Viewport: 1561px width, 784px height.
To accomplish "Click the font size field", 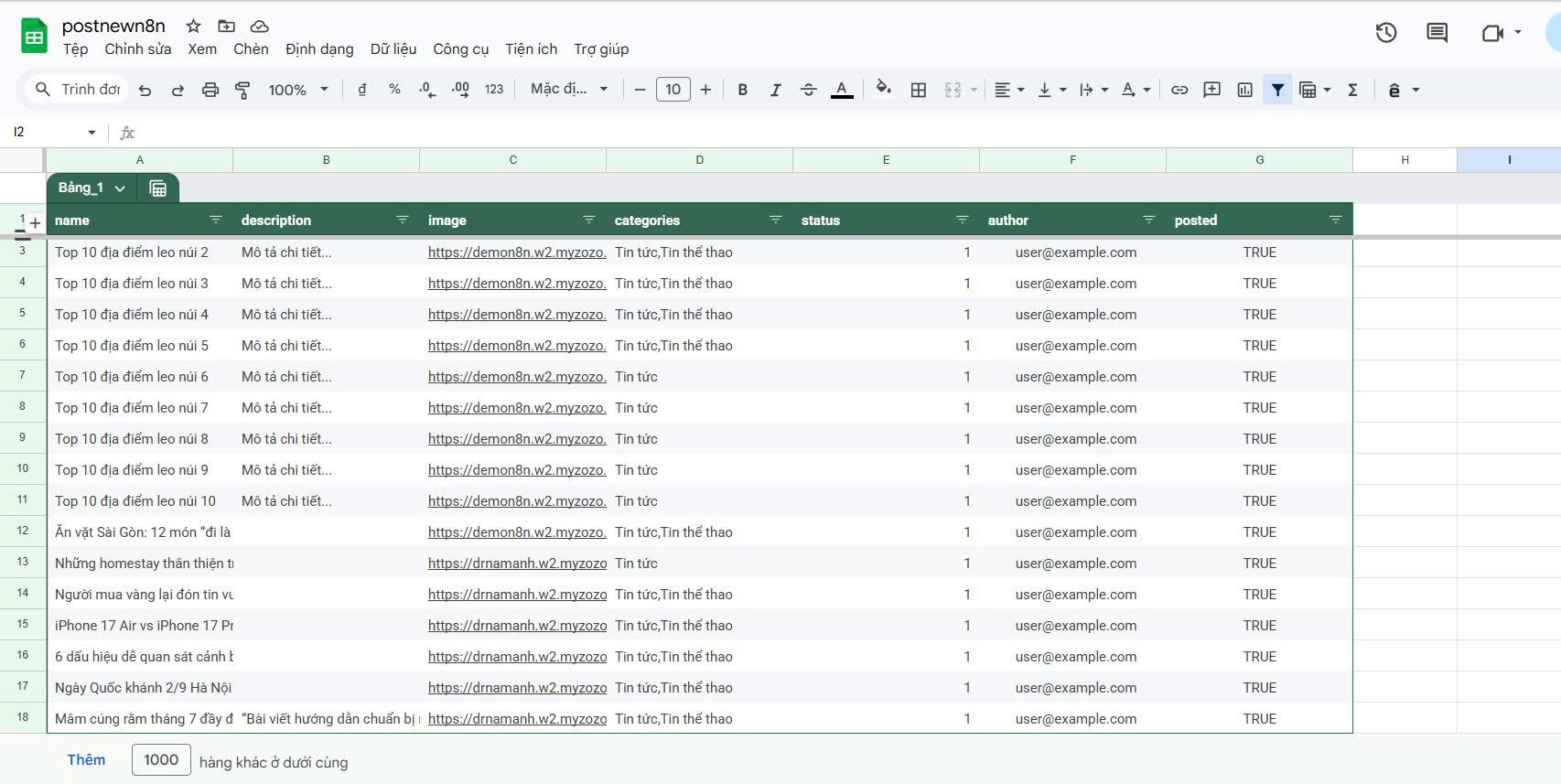I will click(673, 90).
